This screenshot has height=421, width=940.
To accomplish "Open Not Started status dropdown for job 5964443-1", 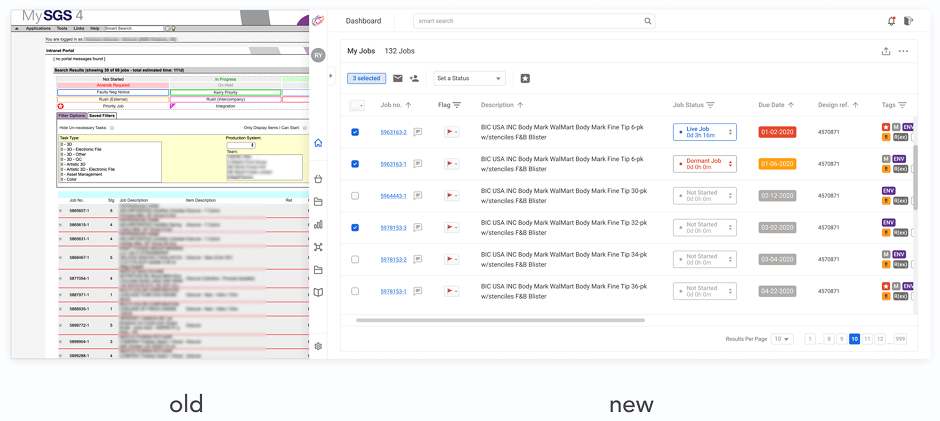I will click(704, 196).
